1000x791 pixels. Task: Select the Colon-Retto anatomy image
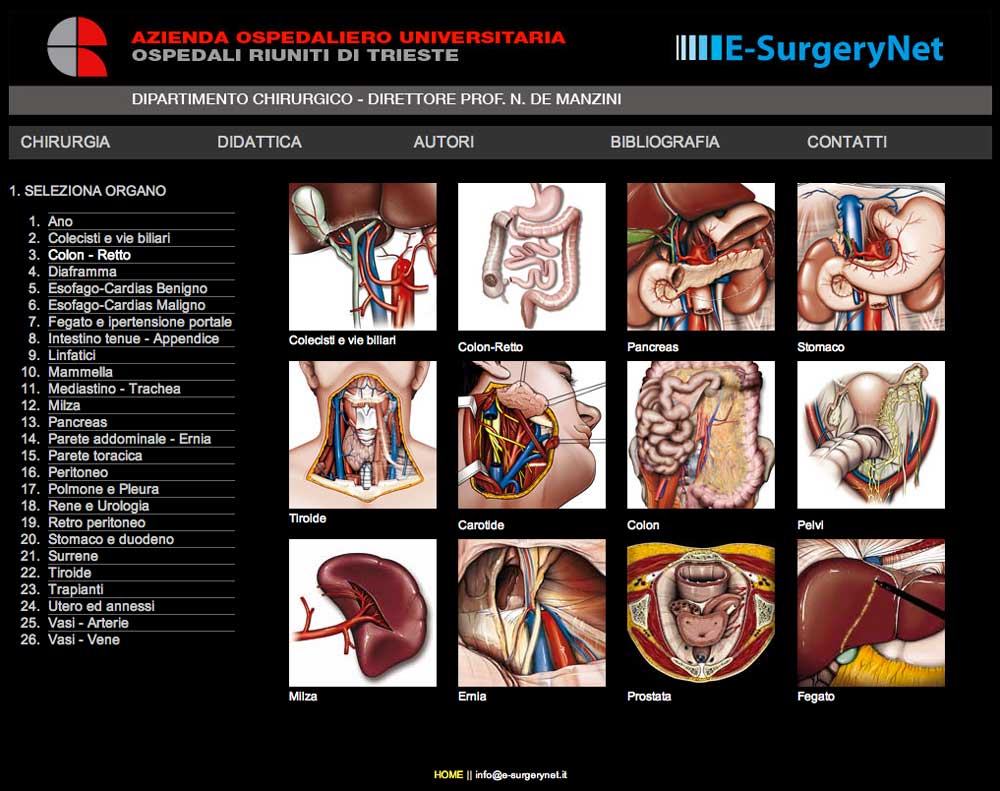(532, 256)
